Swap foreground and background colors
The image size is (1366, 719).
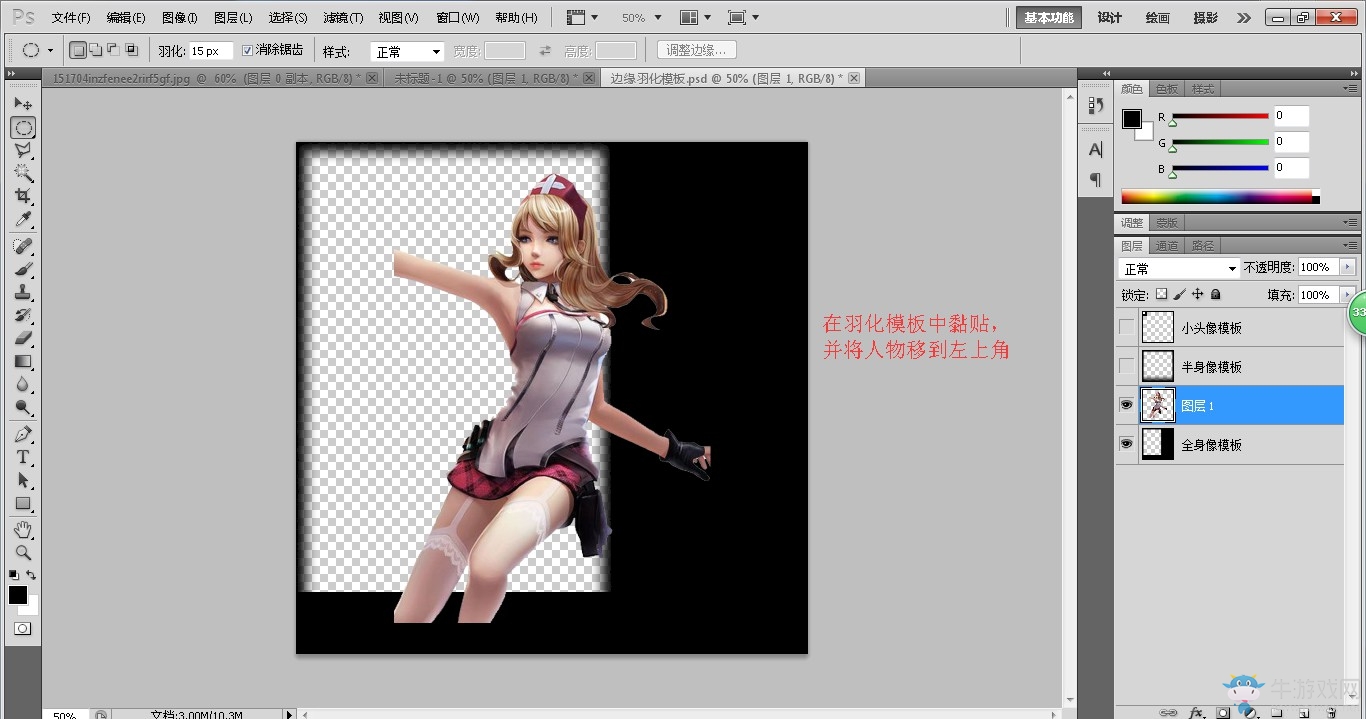pyautogui.click(x=32, y=575)
